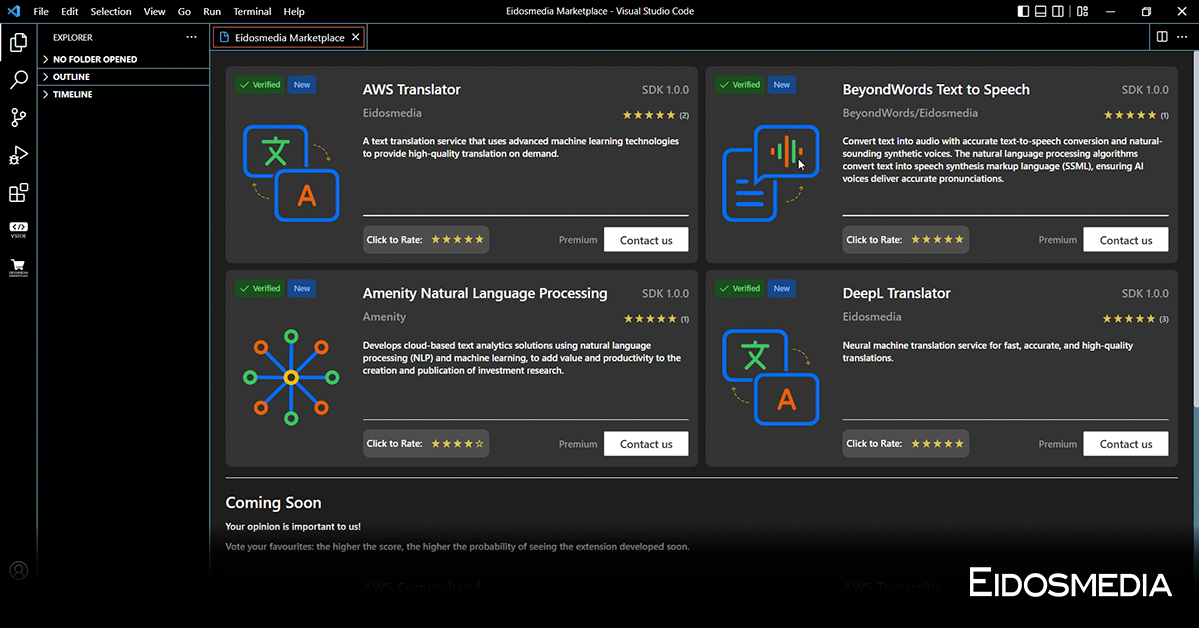1199x628 pixels.
Task: Click the Coming Soon heading
Action: pos(273,503)
